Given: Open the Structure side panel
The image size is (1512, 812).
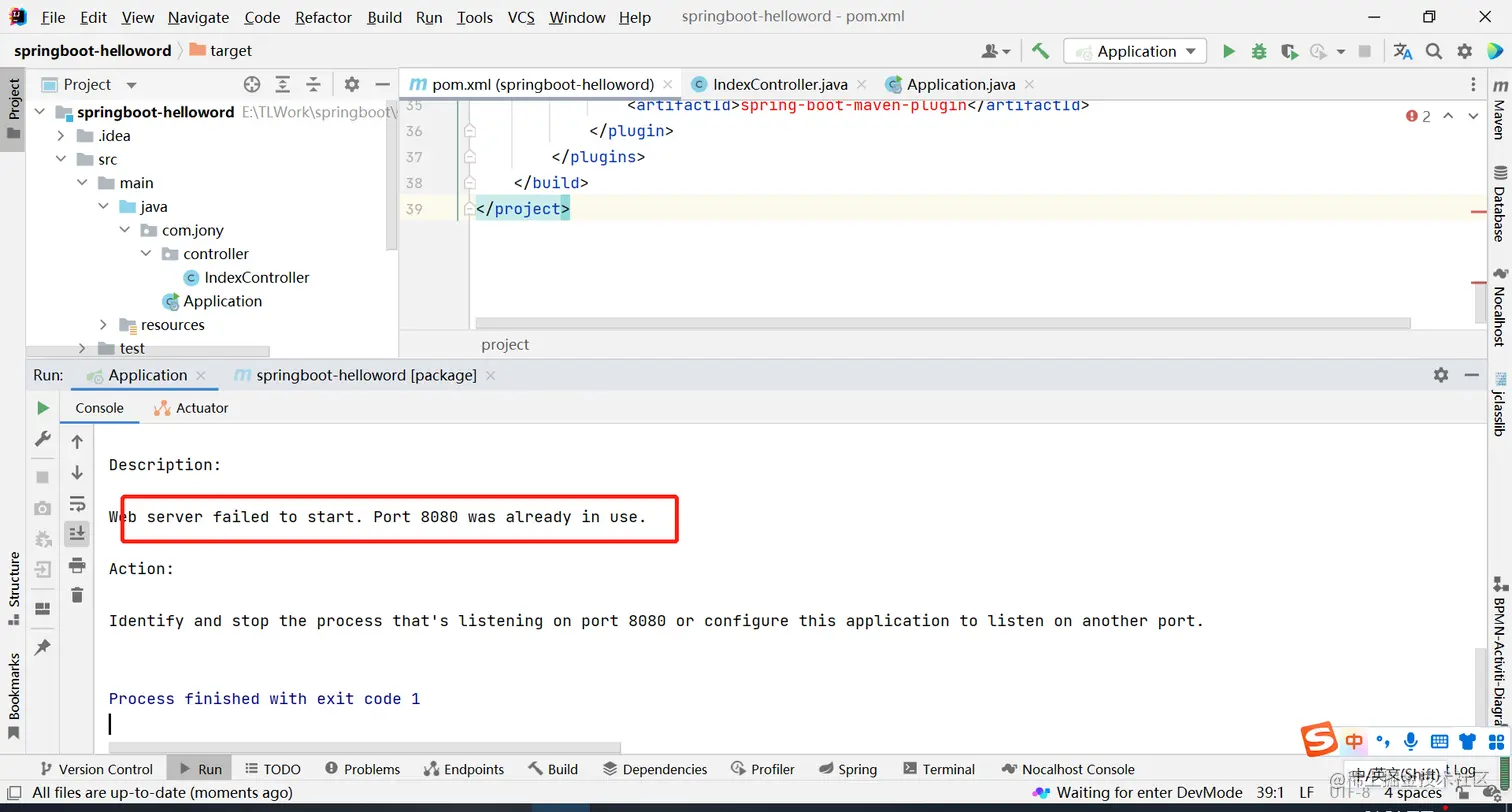Looking at the screenshot, I should (14, 589).
